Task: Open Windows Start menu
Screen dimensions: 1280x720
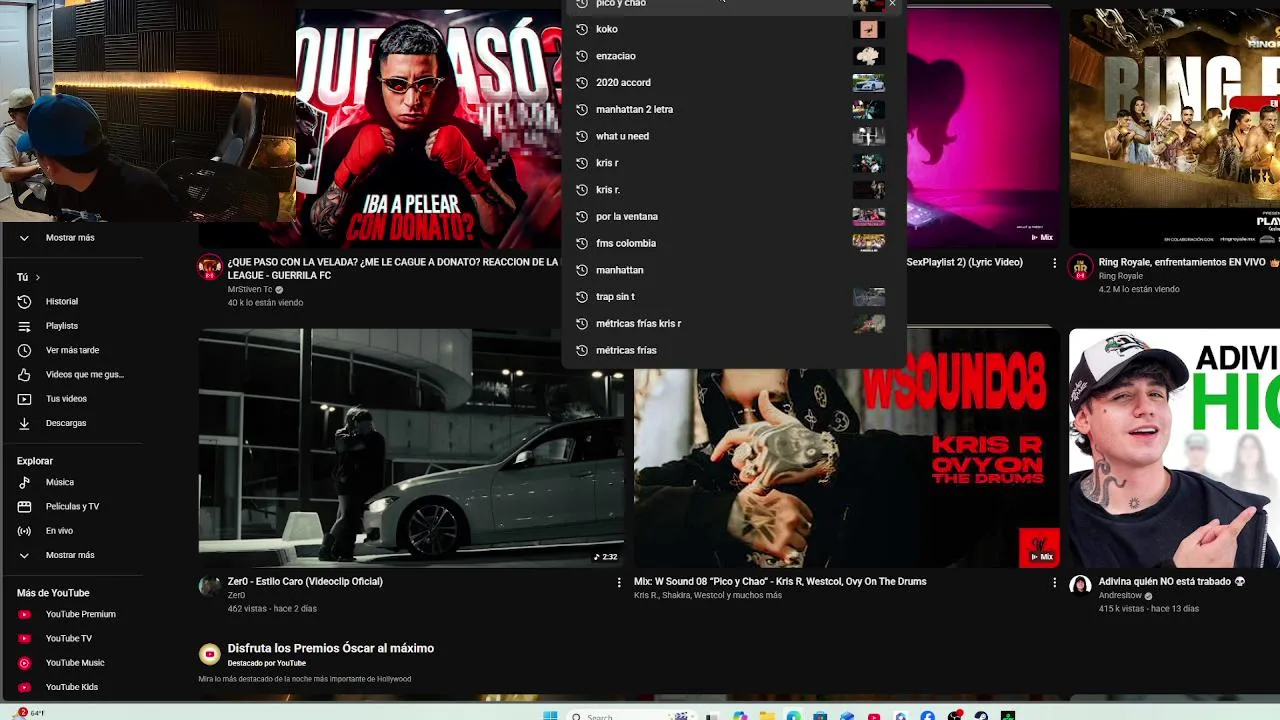Action: (x=550, y=715)
